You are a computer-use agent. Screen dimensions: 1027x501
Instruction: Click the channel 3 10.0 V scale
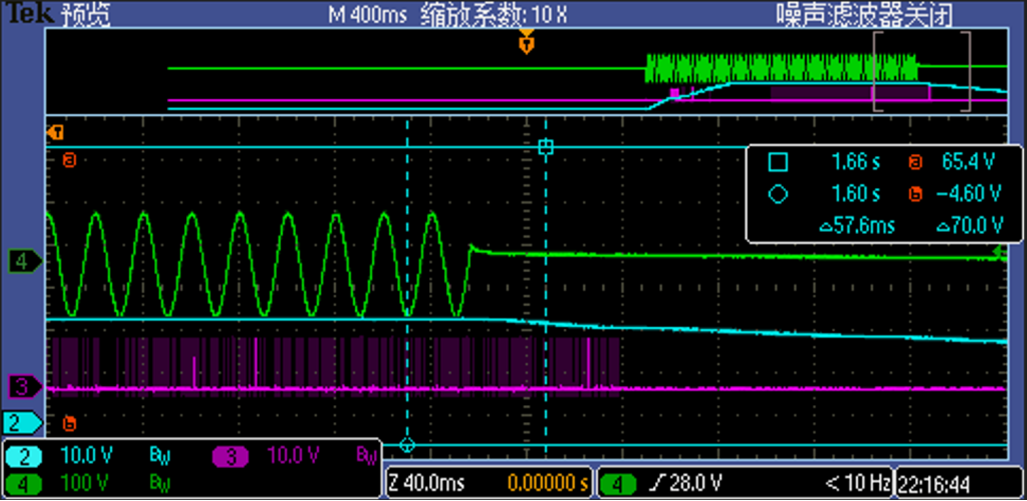click(293, 455)
